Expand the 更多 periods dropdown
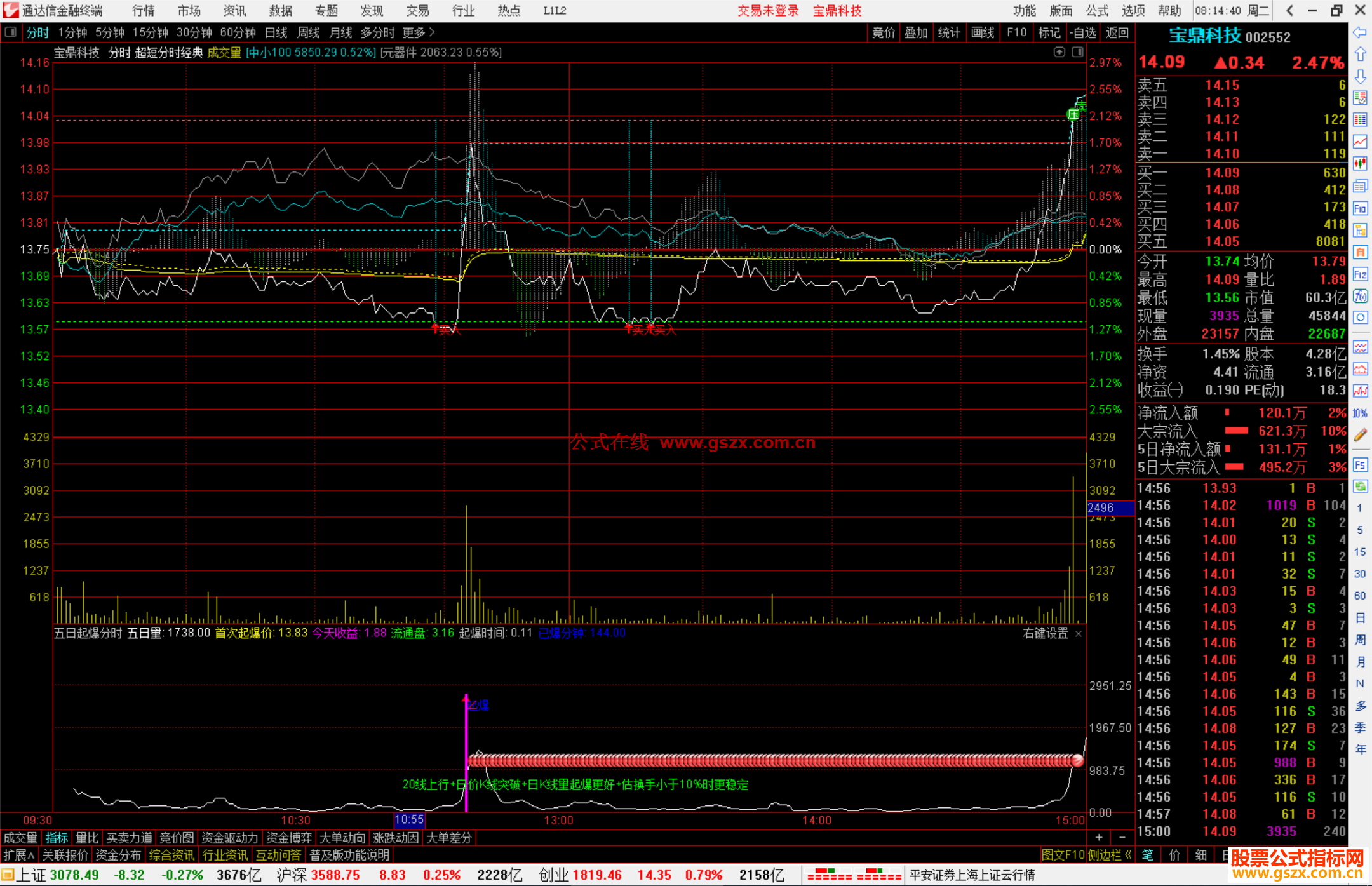The width and height of the screenshot is (1372, 886). (419, 32)
